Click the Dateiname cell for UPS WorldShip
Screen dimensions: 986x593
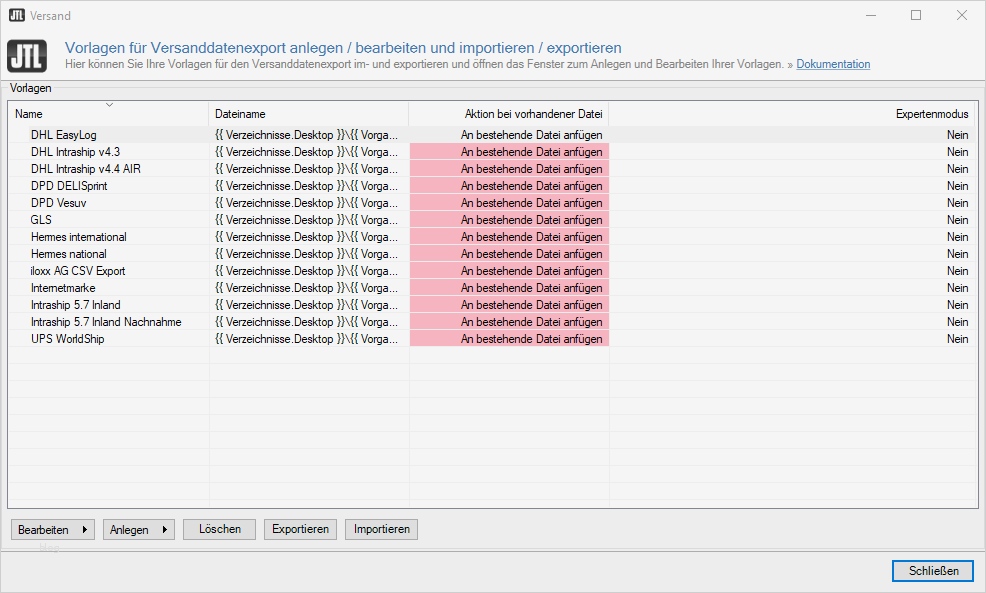(309, 338)
